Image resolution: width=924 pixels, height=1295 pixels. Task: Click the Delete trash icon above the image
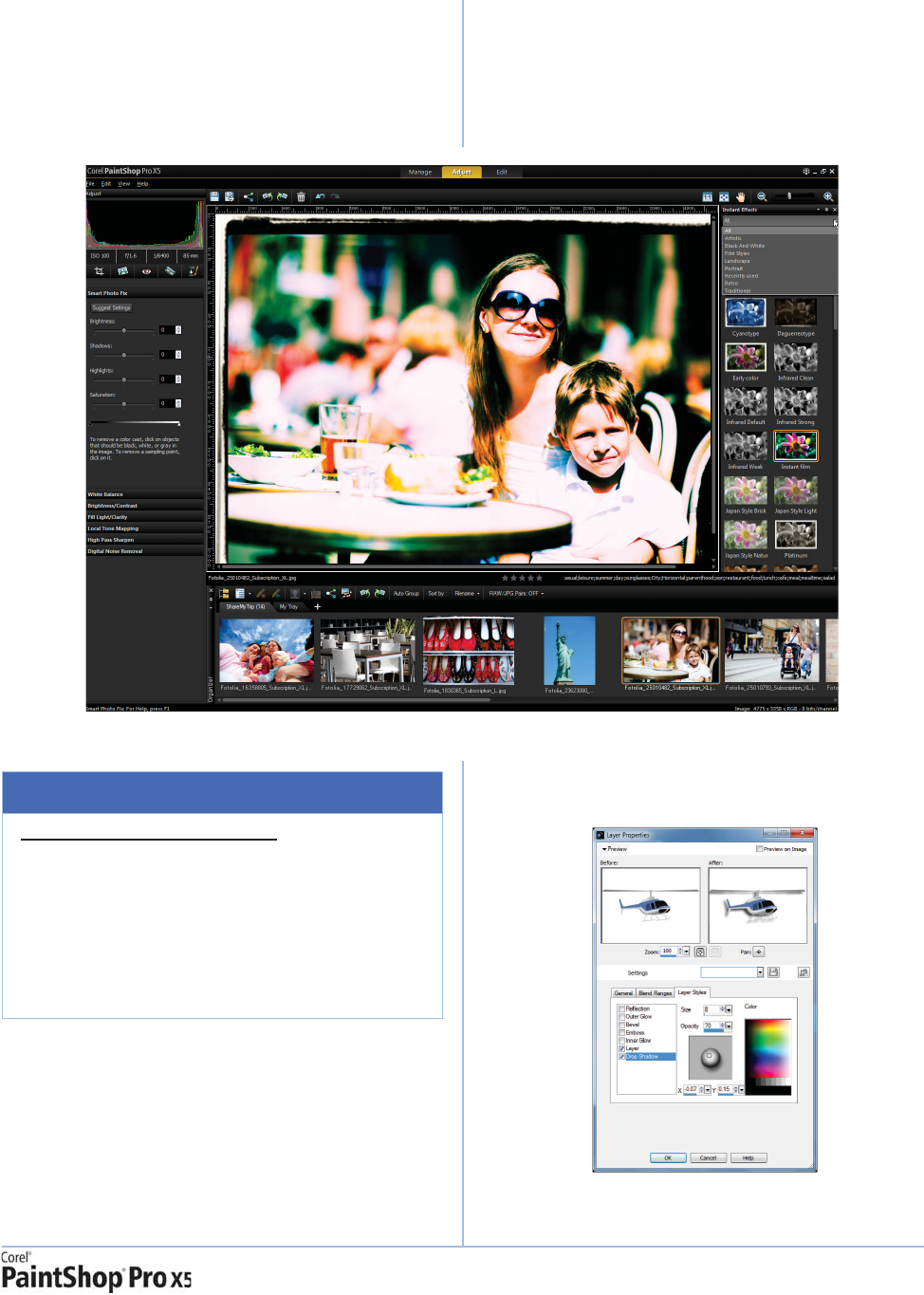tap(302, 196)
